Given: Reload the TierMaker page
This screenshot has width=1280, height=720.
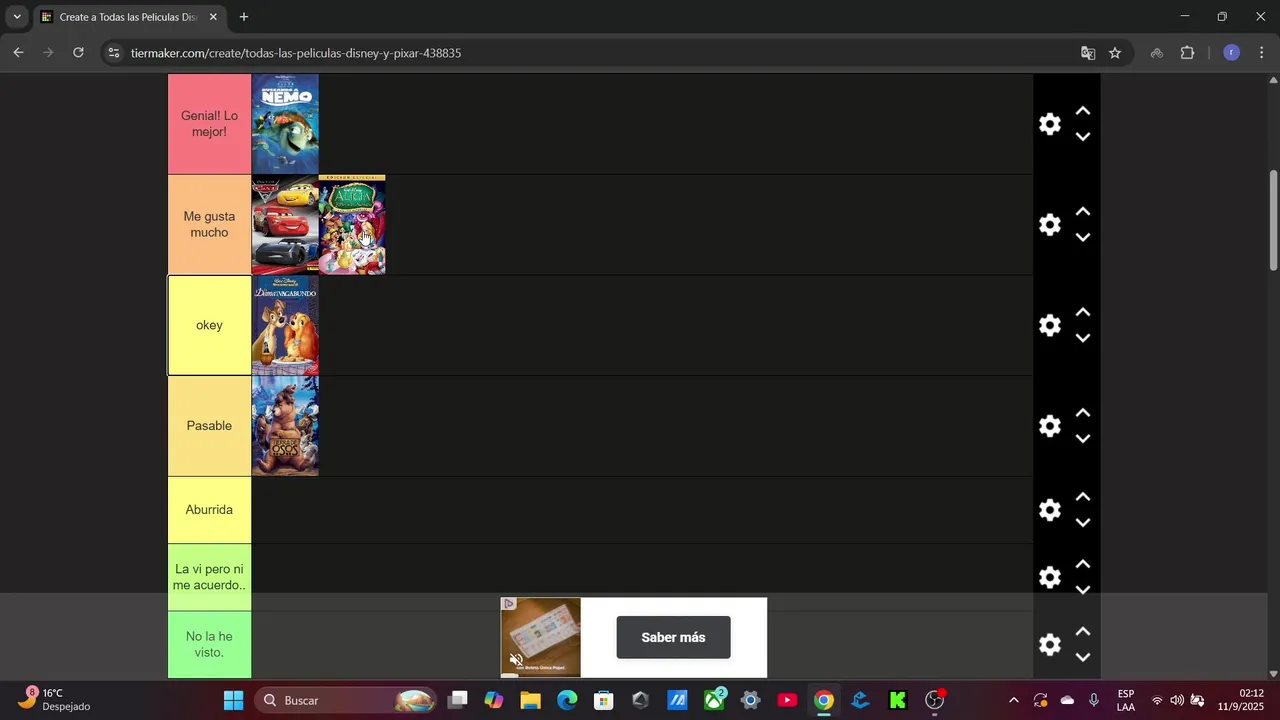Looking at the screenshot, I should click(78, 53).
